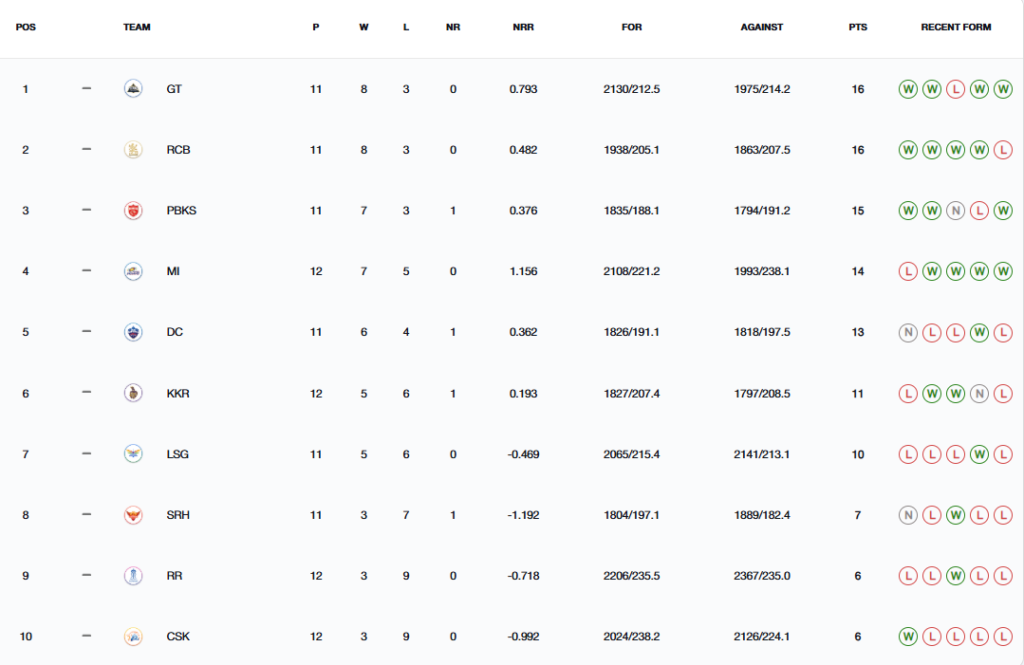Click GT's red L recent form badge
Screen dimensions: 1024x665
coord(955,89)
